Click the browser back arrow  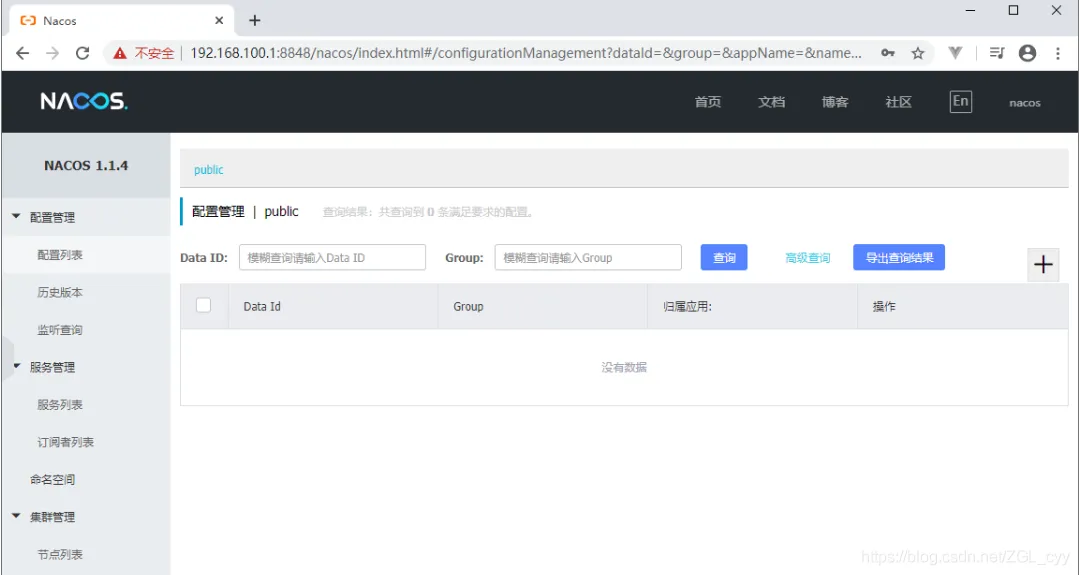pyautogui.click(x=23, y=53)
